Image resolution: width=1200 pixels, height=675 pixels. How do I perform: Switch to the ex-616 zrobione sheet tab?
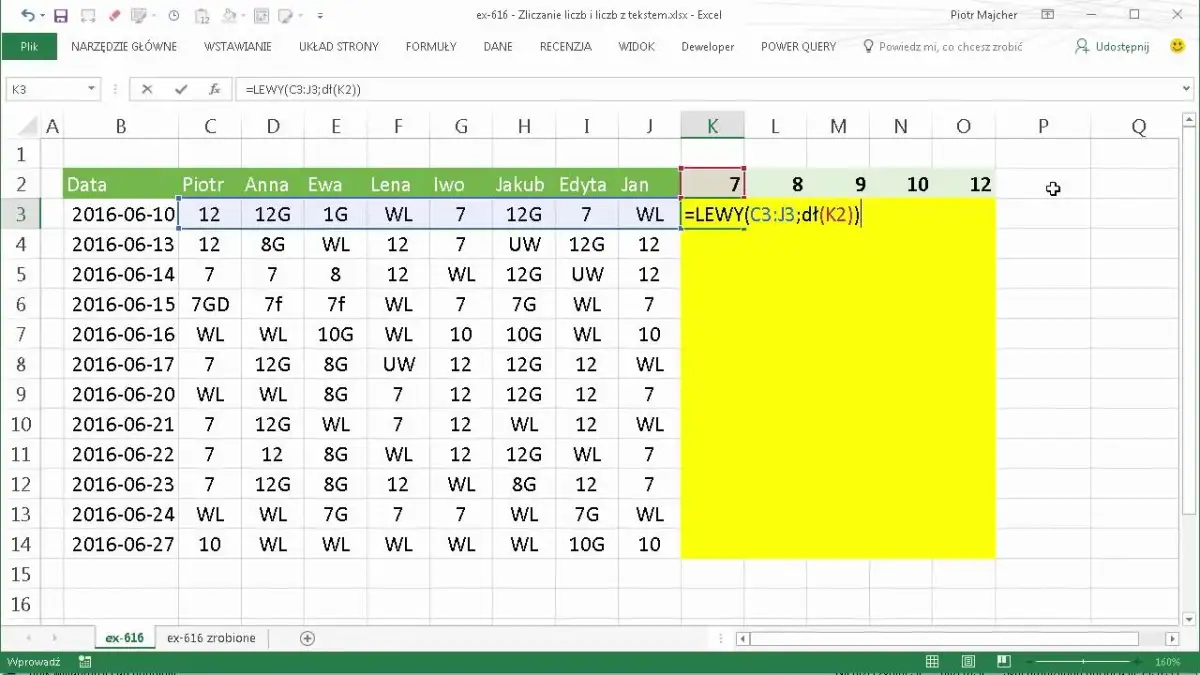[x=210, y=637]
